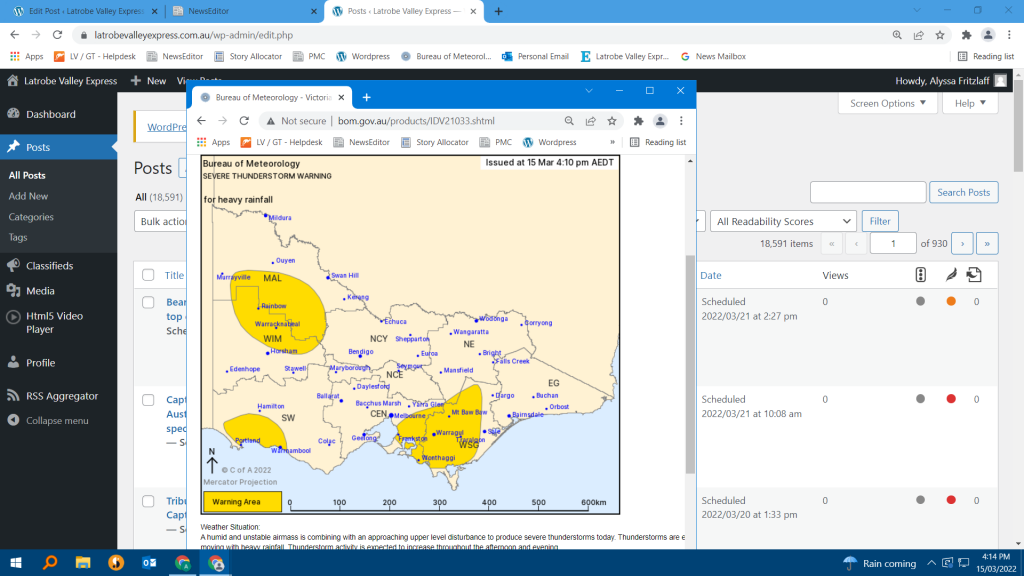Open Rain coming weather widget

coord(880,563)
